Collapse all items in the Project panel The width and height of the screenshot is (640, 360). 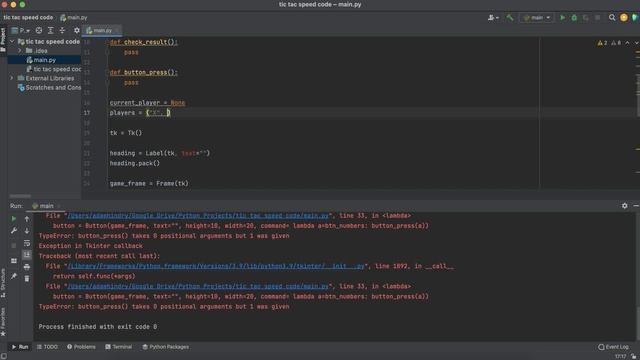point(62,31)
